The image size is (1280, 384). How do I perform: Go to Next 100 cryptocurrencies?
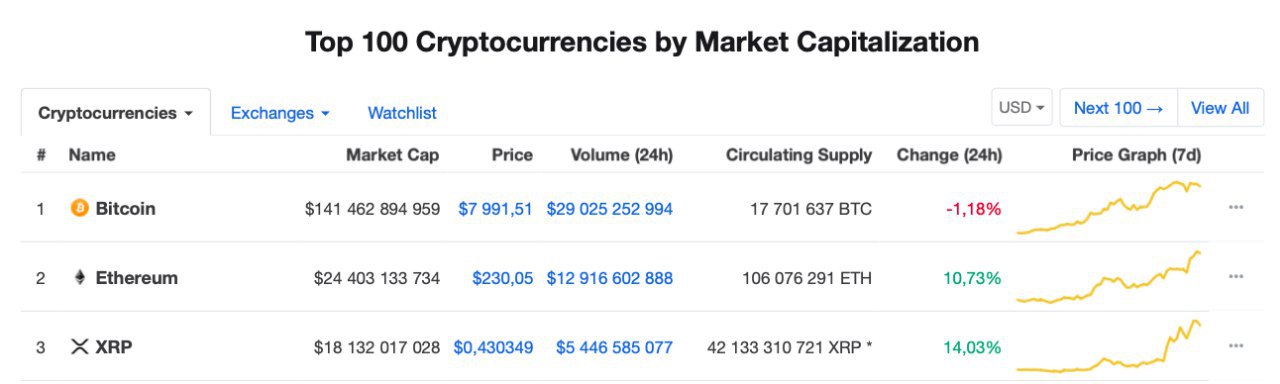click(x=1118, y=108)
